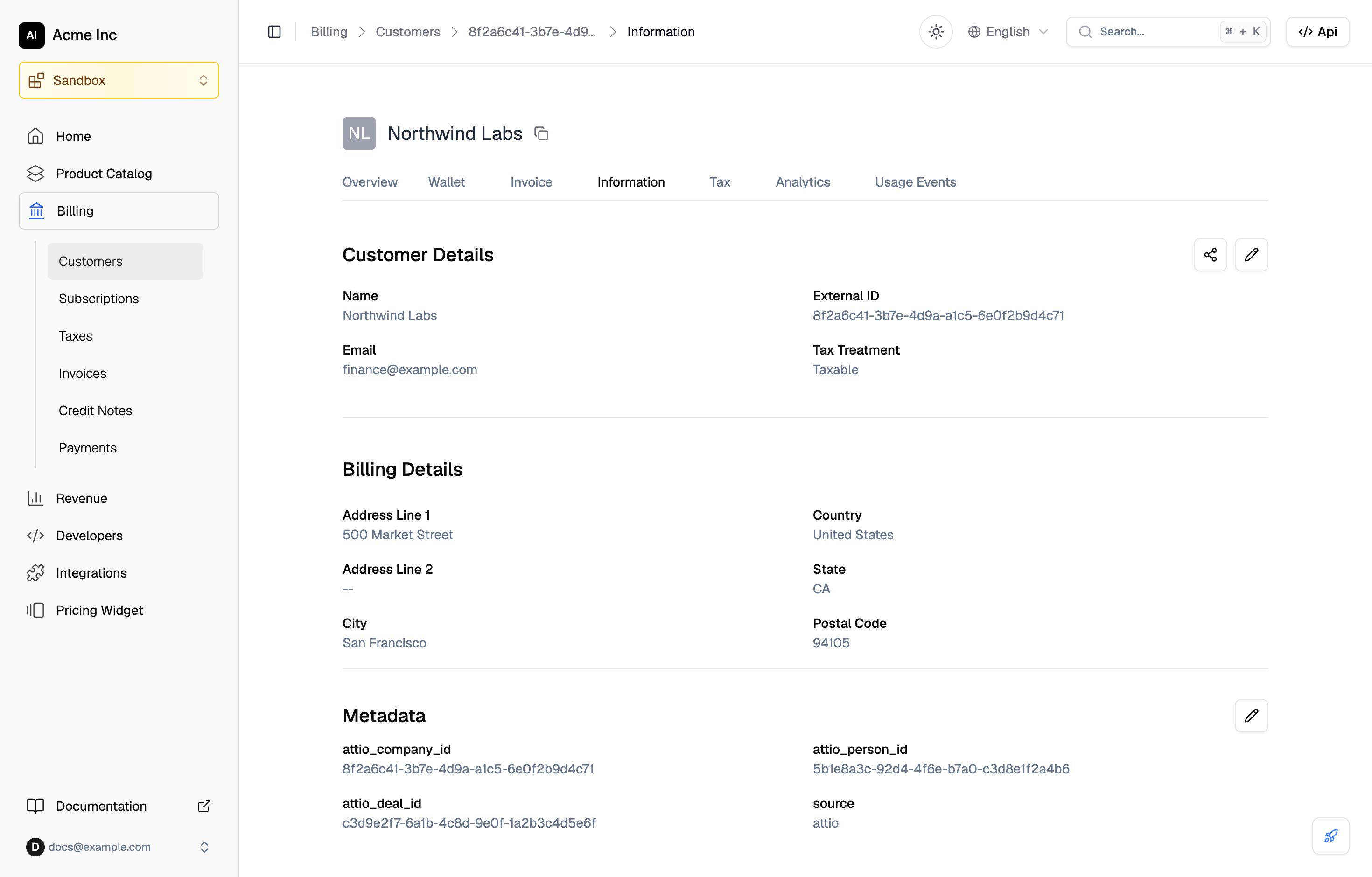Screen dimensions: 1372x877
Task: Open Taxes in Billing submenu
Action: point(126,336)
